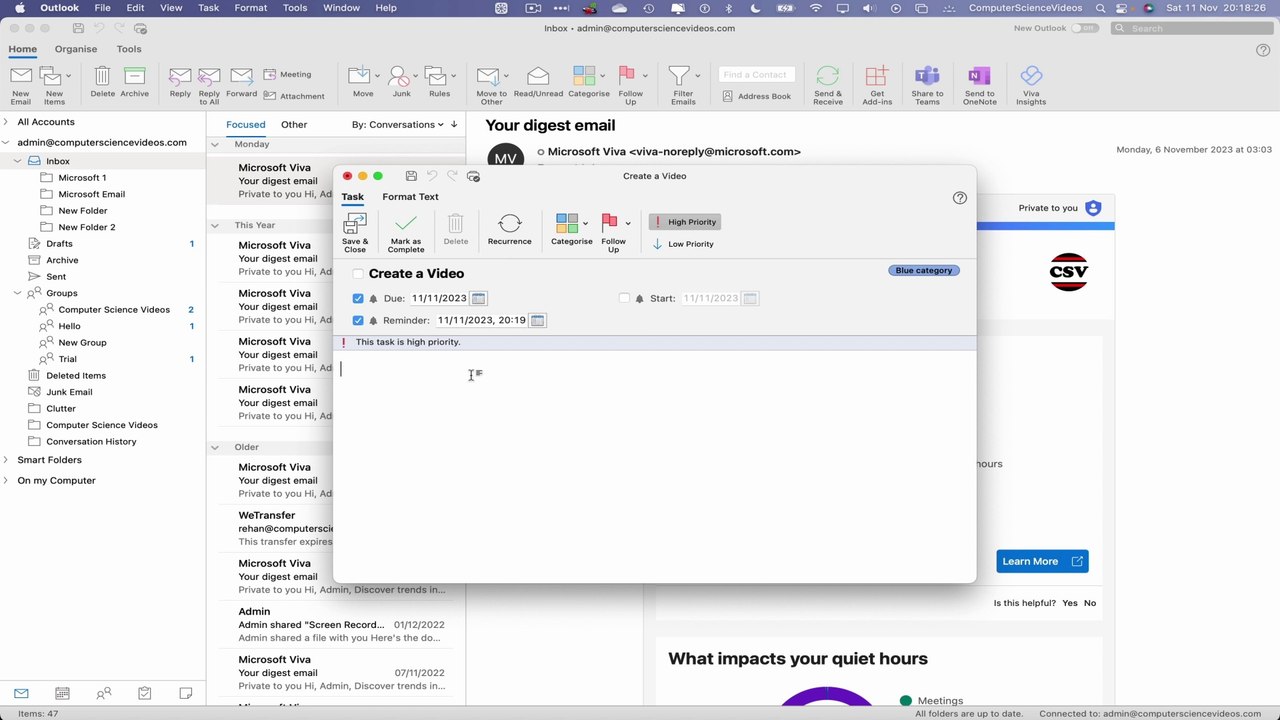Switch to Tasks view in bottom bar

pos(144,693)
